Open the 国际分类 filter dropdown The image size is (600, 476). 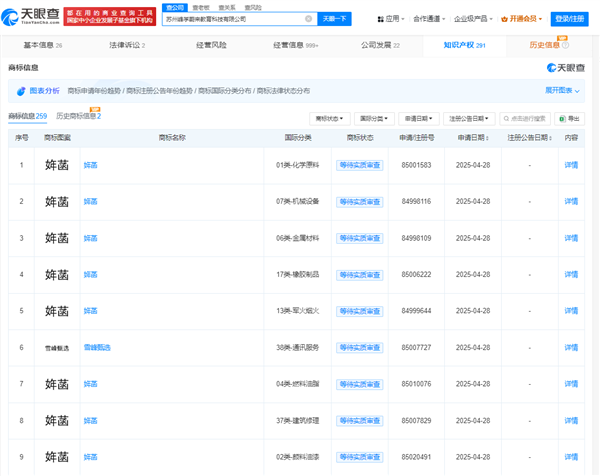374,118
